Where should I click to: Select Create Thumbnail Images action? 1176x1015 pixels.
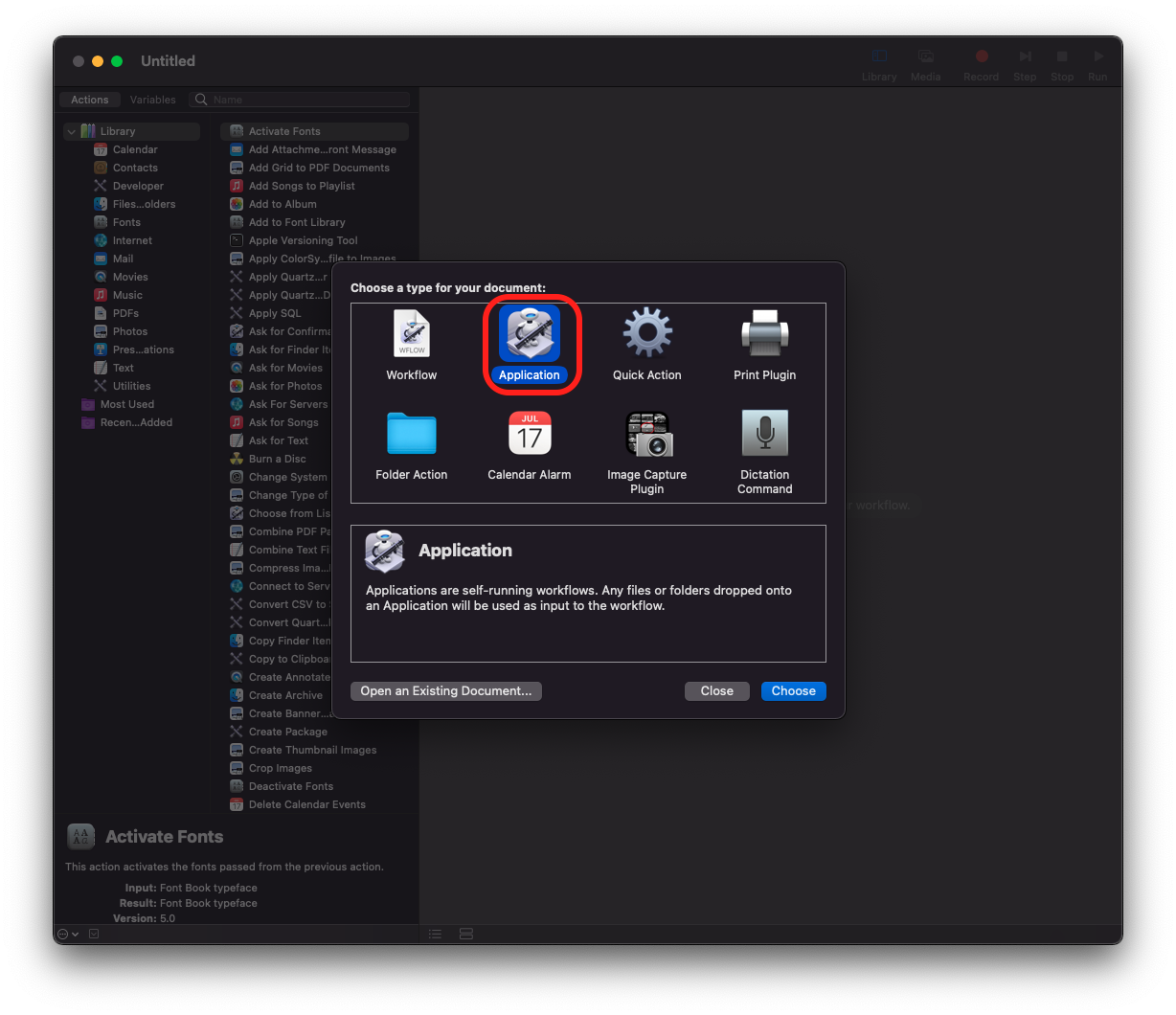pyautogui.click(x=314, y=750)
